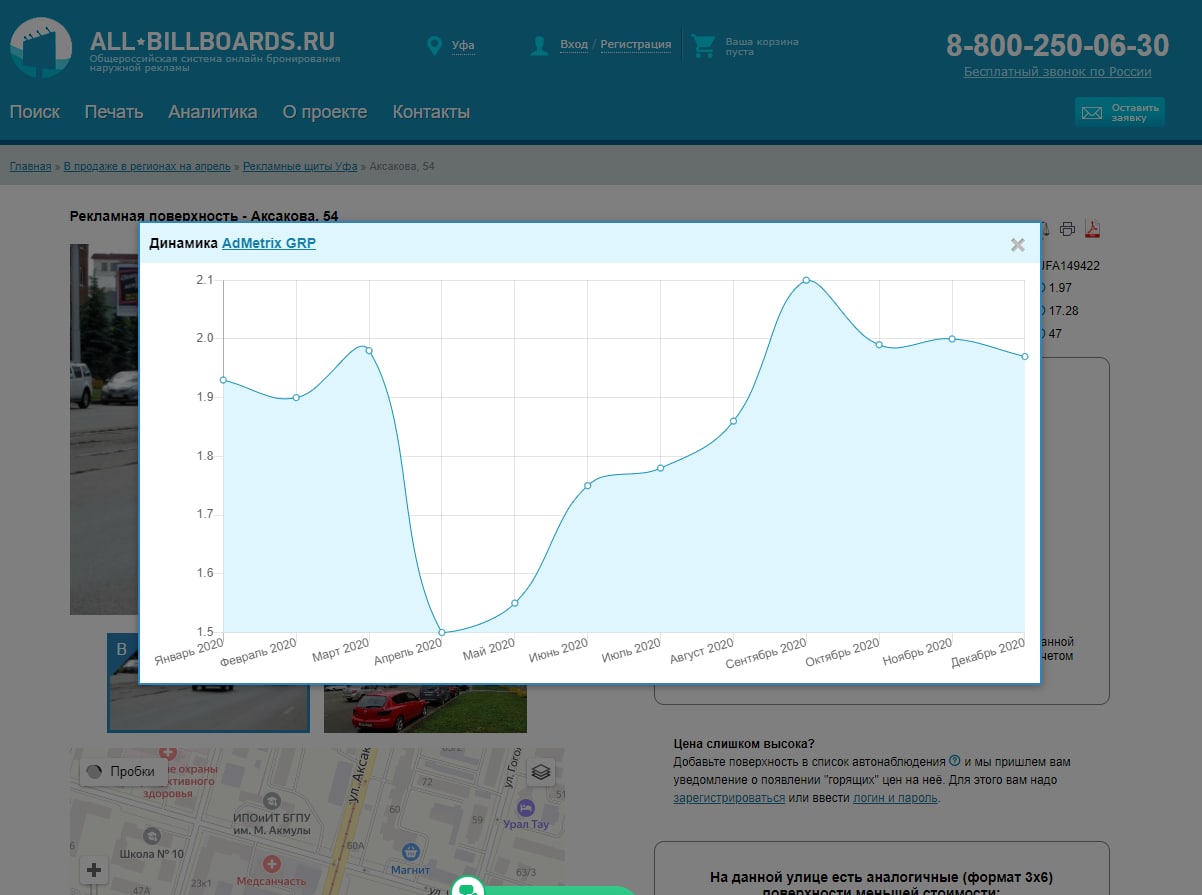Click the envelope icon in Оставить заявку
Screen dimensions: 1202x895
(x=1092, y=112)
